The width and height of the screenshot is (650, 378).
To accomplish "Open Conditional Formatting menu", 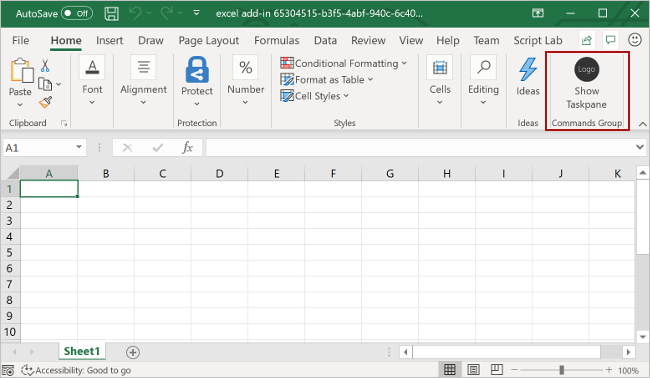I will (344, 63).
